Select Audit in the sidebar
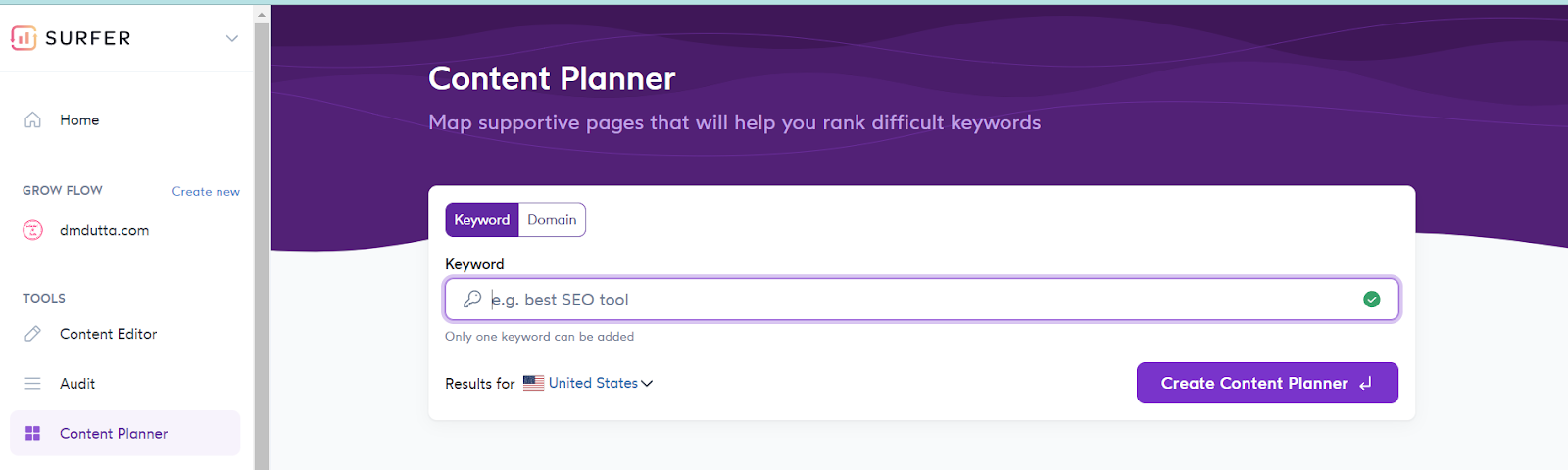The height and width of the screenshot is (470, 1568). point(77,384)
